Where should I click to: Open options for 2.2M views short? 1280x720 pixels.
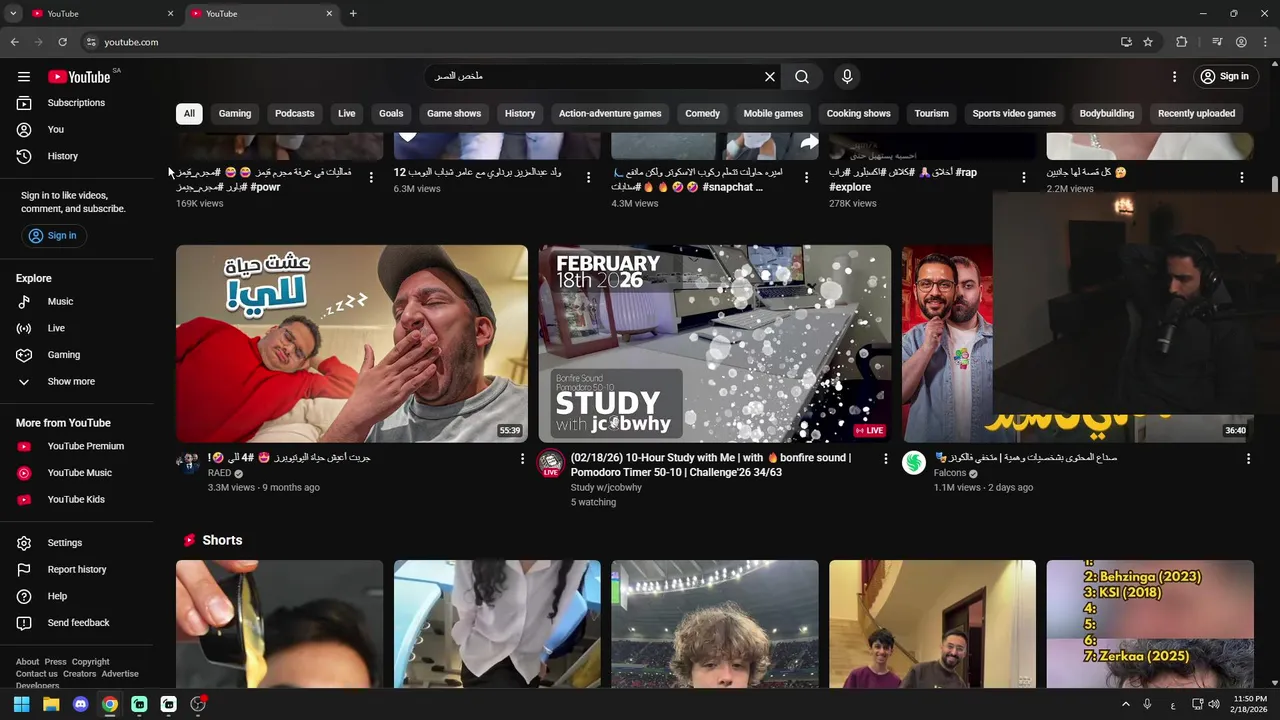[x=1242, y=177]
